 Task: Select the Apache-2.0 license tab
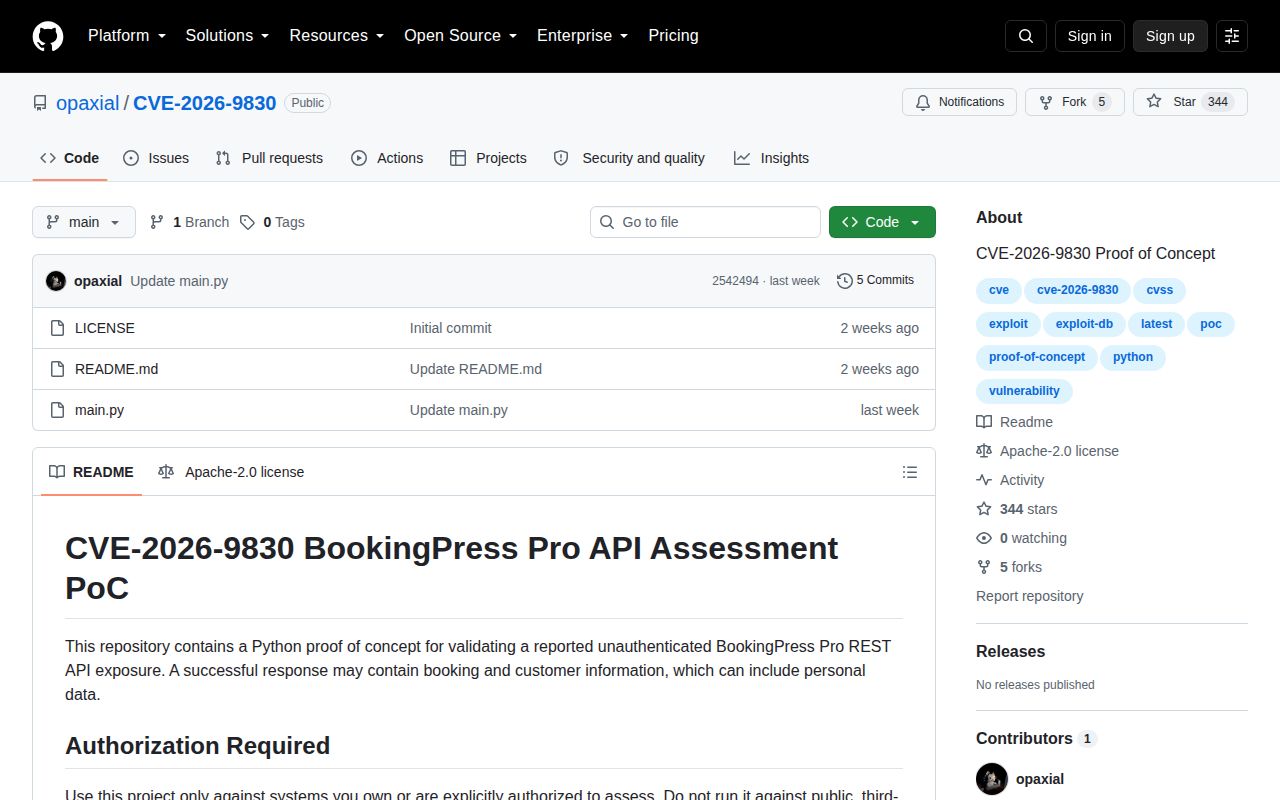(x=231, y=472)
